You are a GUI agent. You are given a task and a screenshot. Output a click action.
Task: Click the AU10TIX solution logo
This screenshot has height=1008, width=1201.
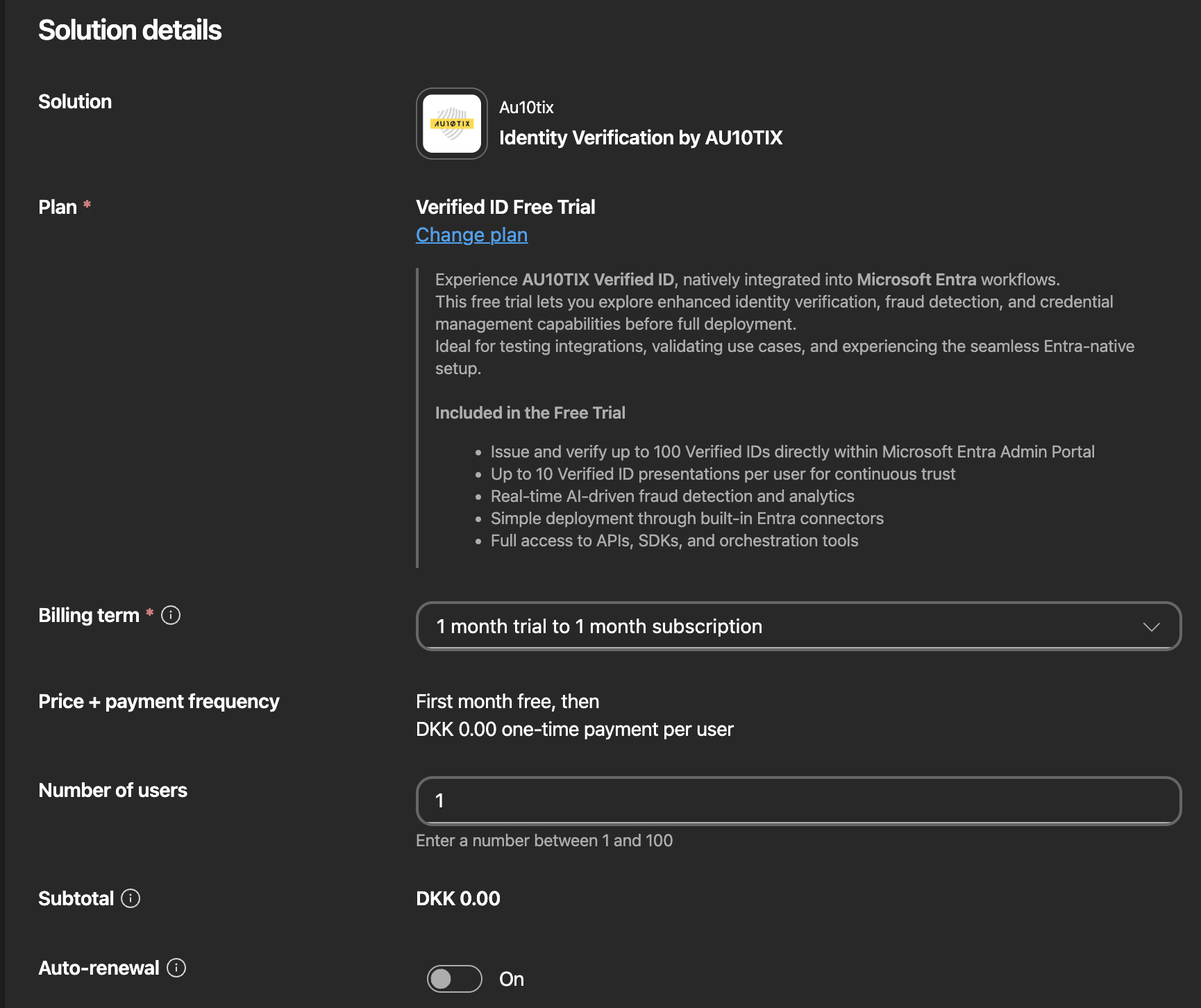451,124
